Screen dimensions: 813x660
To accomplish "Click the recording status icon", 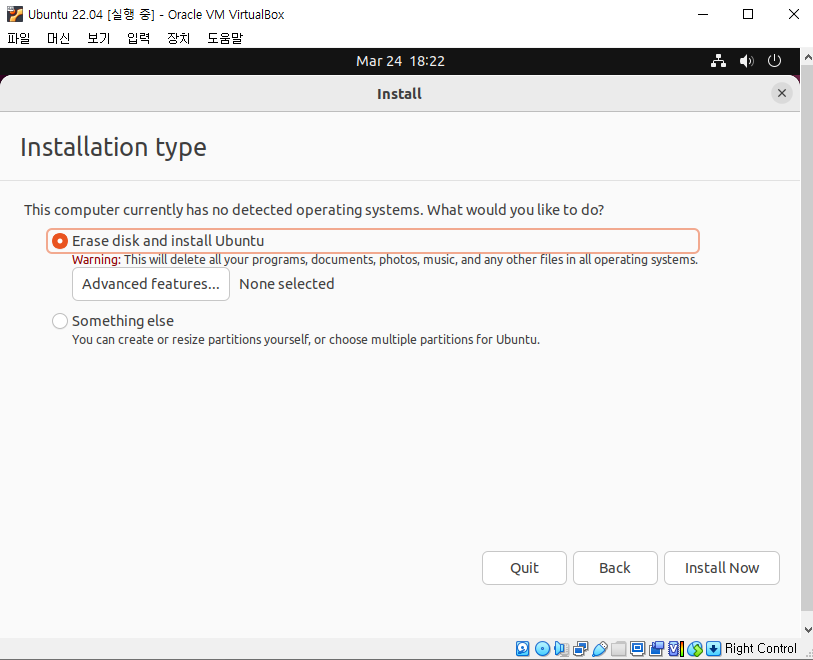I will click(656, 648).
